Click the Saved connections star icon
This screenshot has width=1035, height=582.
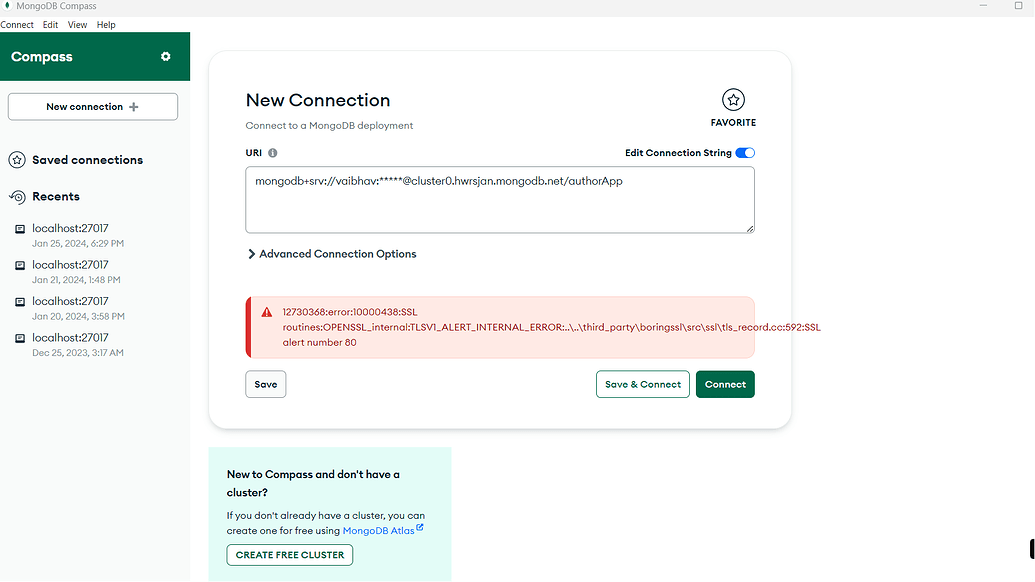[16, 159]
